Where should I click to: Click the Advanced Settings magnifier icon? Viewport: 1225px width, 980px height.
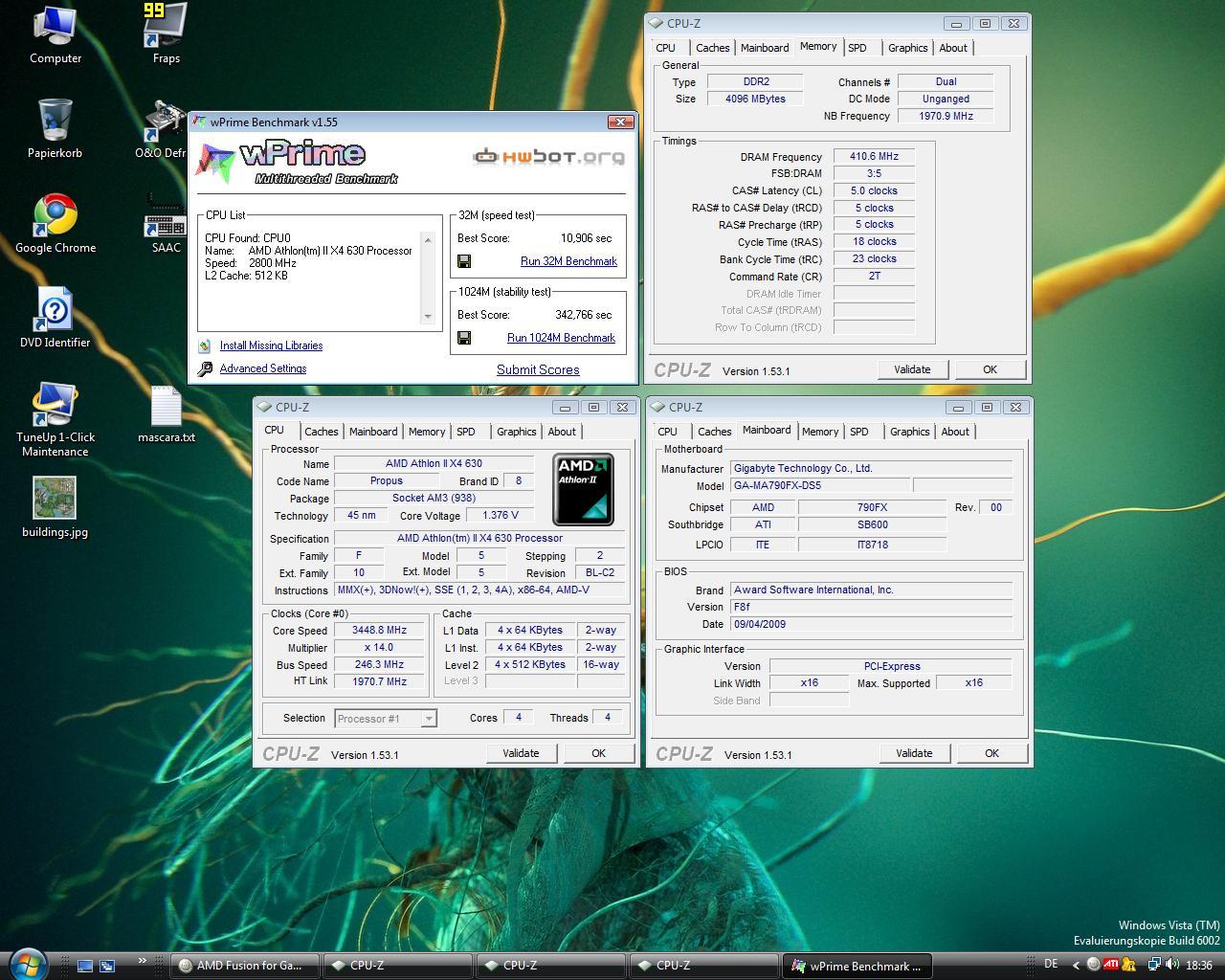205,368
